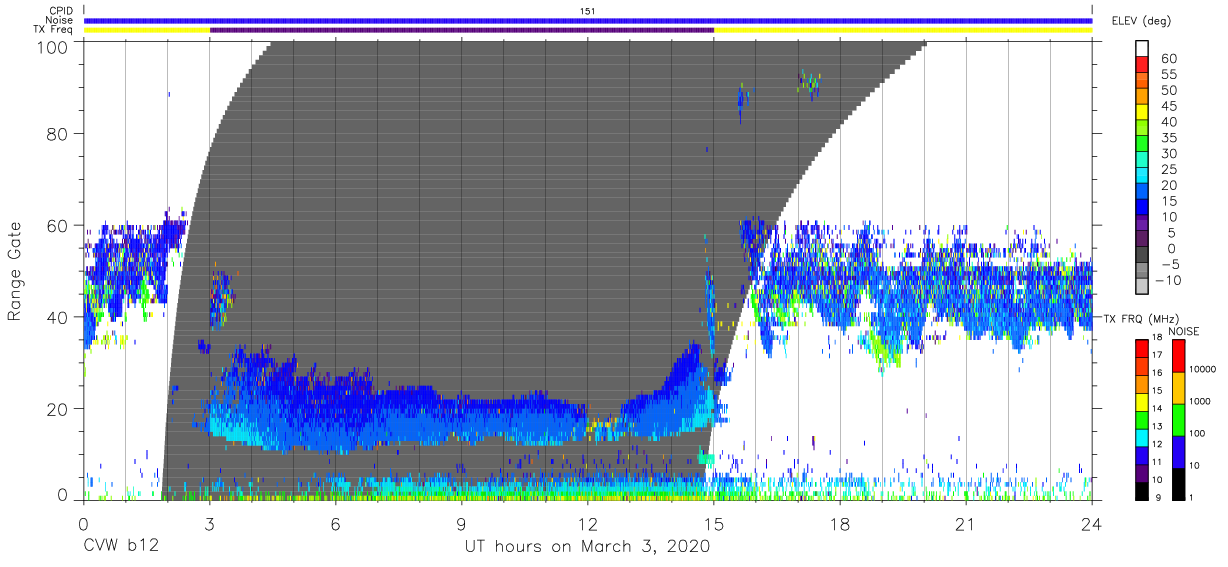Click x-axis tick label 15

[713, 525]
